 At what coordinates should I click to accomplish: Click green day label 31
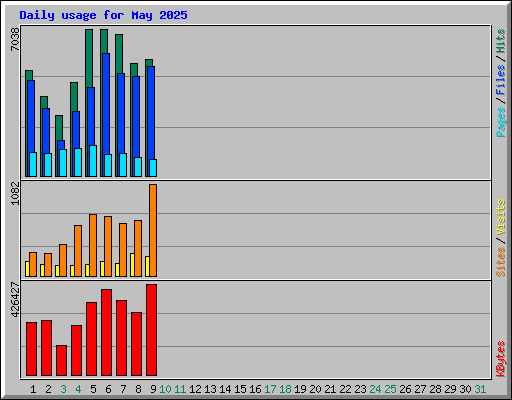point(480,389)
